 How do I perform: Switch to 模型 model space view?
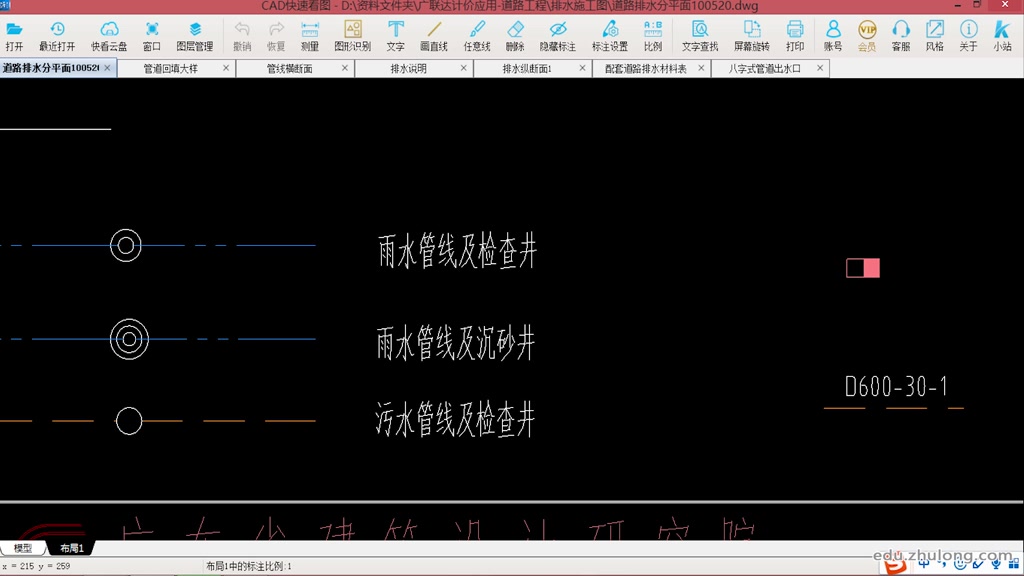click(22, 548)
